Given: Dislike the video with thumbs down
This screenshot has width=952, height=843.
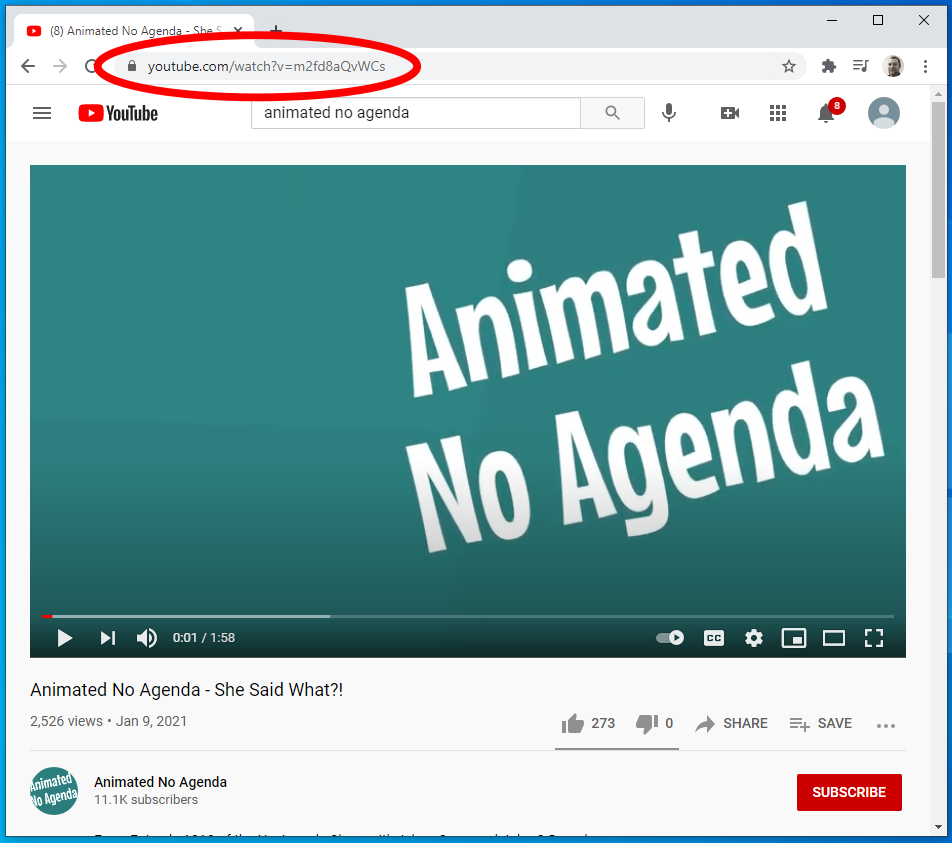Looking at the screenshot, I should pyautogui.click(x=647, y=723).
